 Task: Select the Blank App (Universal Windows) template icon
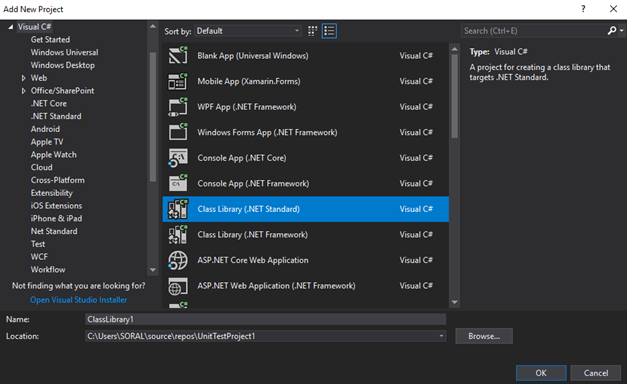(178, 56)
